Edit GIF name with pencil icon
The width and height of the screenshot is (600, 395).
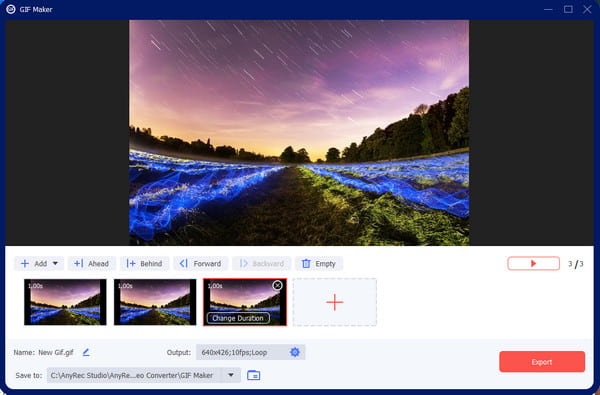(86, 352)
